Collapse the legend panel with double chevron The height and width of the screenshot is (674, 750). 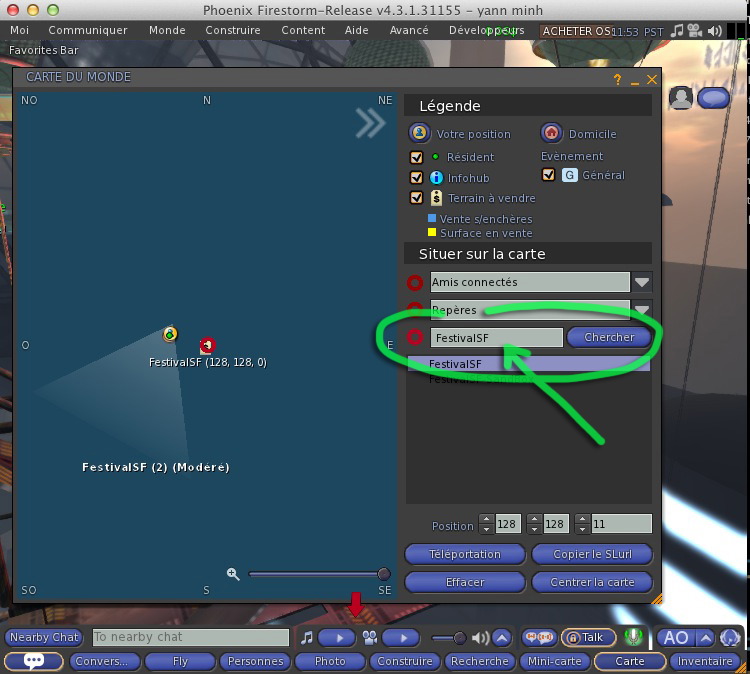click(x=370, y=123)
